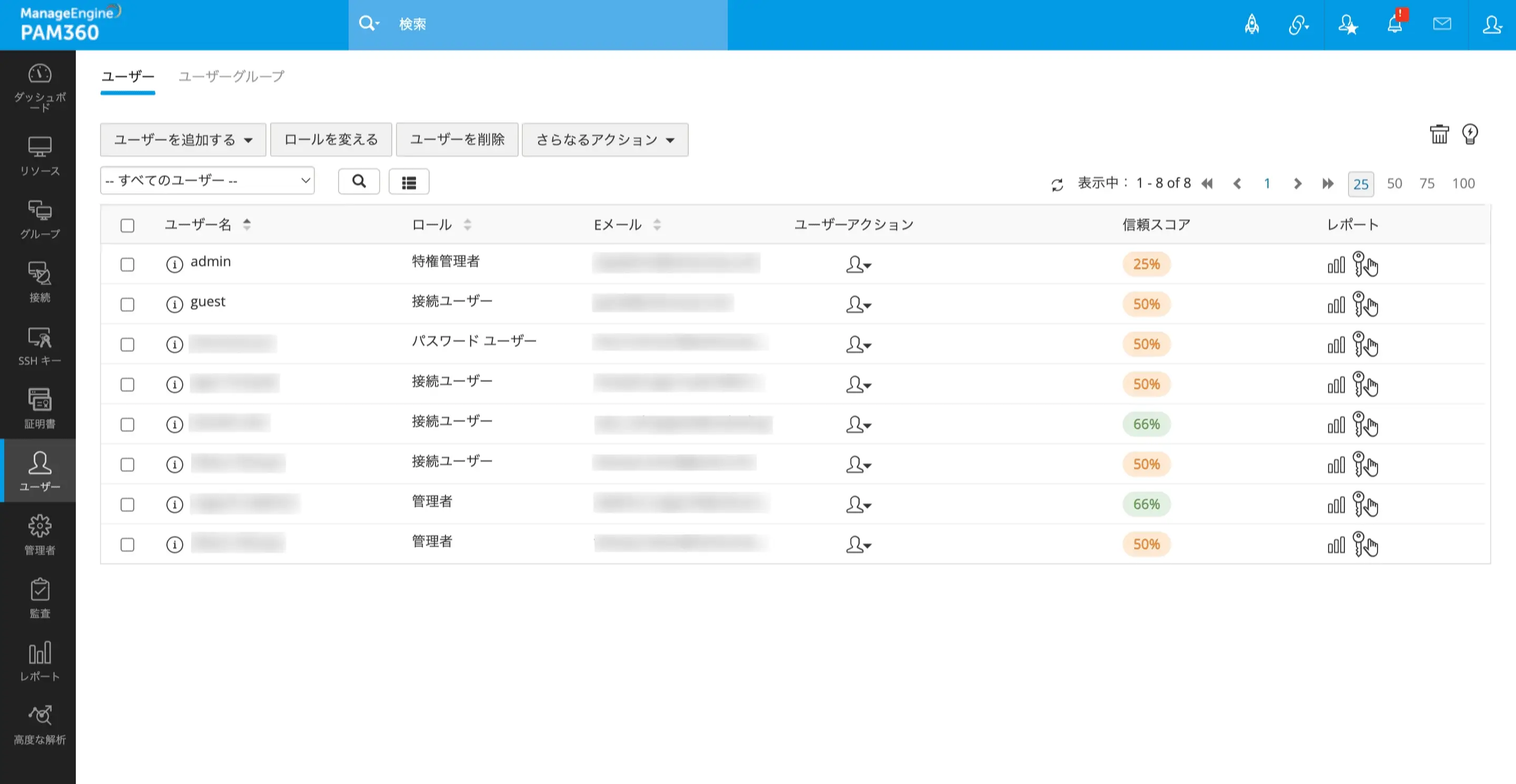Expand the さらなるアクション menu

[x=605, y=140]
